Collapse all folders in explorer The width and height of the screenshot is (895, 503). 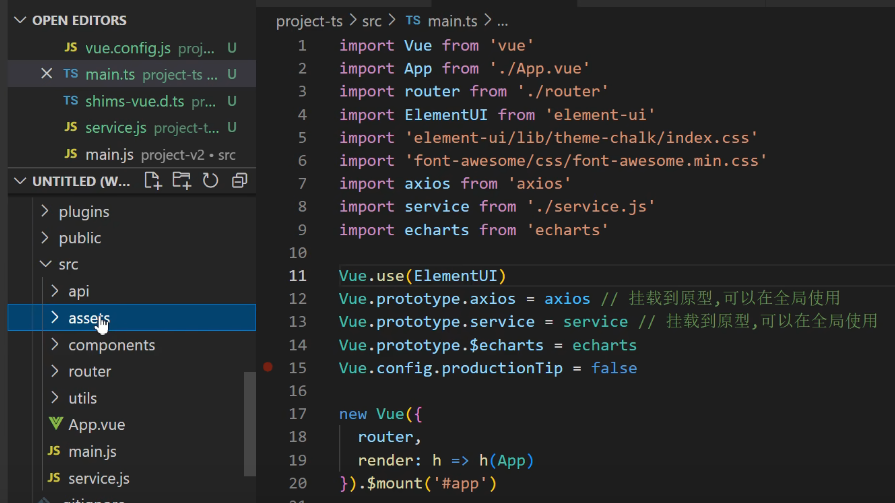240,181
